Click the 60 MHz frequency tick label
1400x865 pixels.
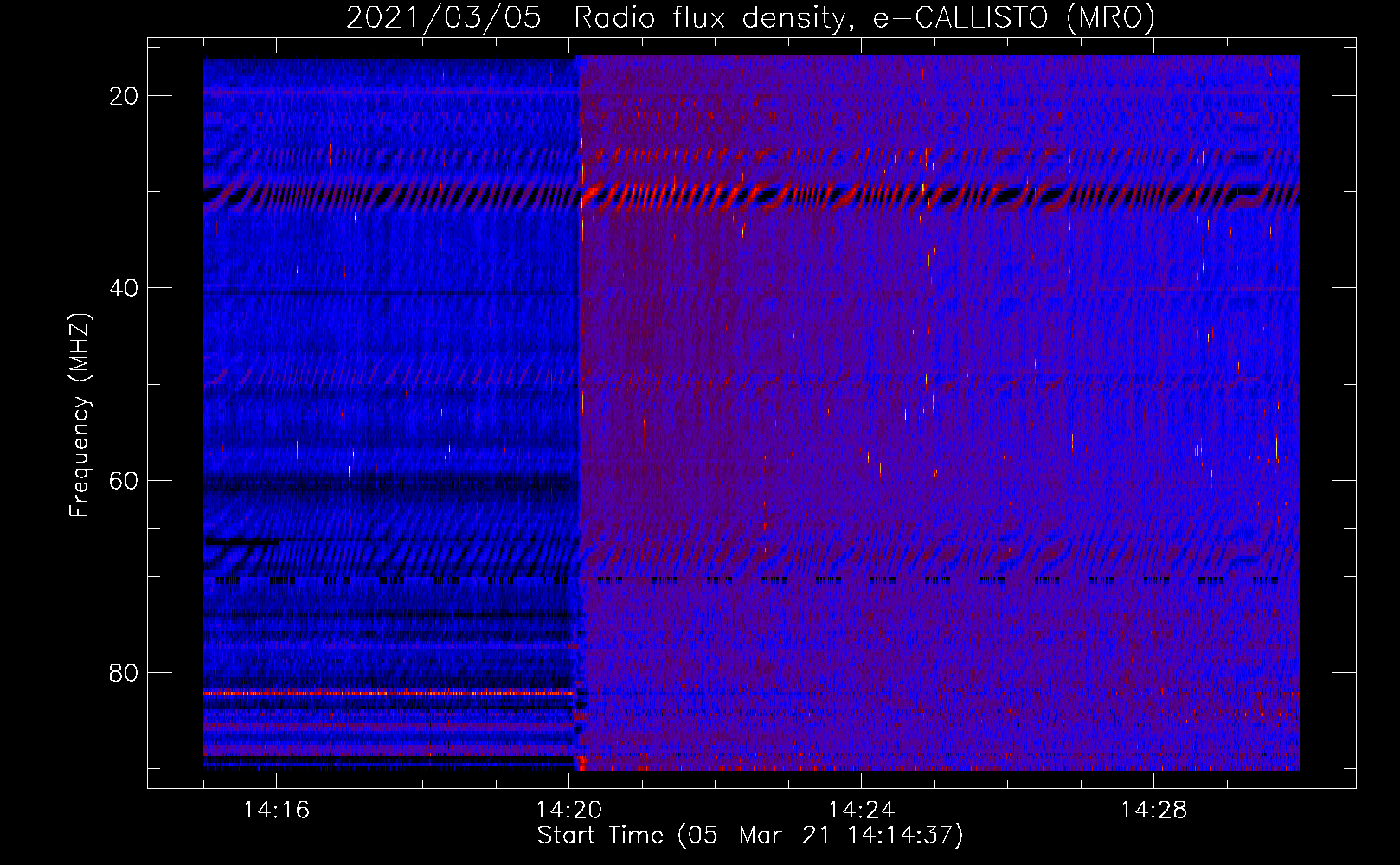click(124, 481)
